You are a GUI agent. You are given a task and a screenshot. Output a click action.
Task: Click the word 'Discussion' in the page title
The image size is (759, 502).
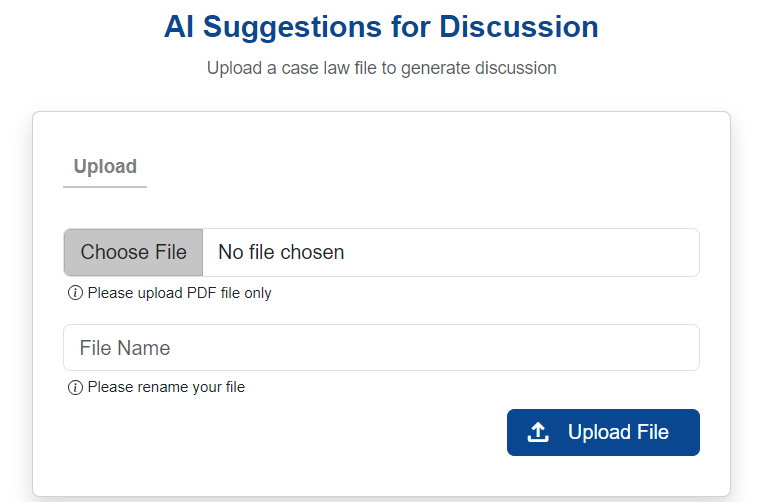point(519,27)
